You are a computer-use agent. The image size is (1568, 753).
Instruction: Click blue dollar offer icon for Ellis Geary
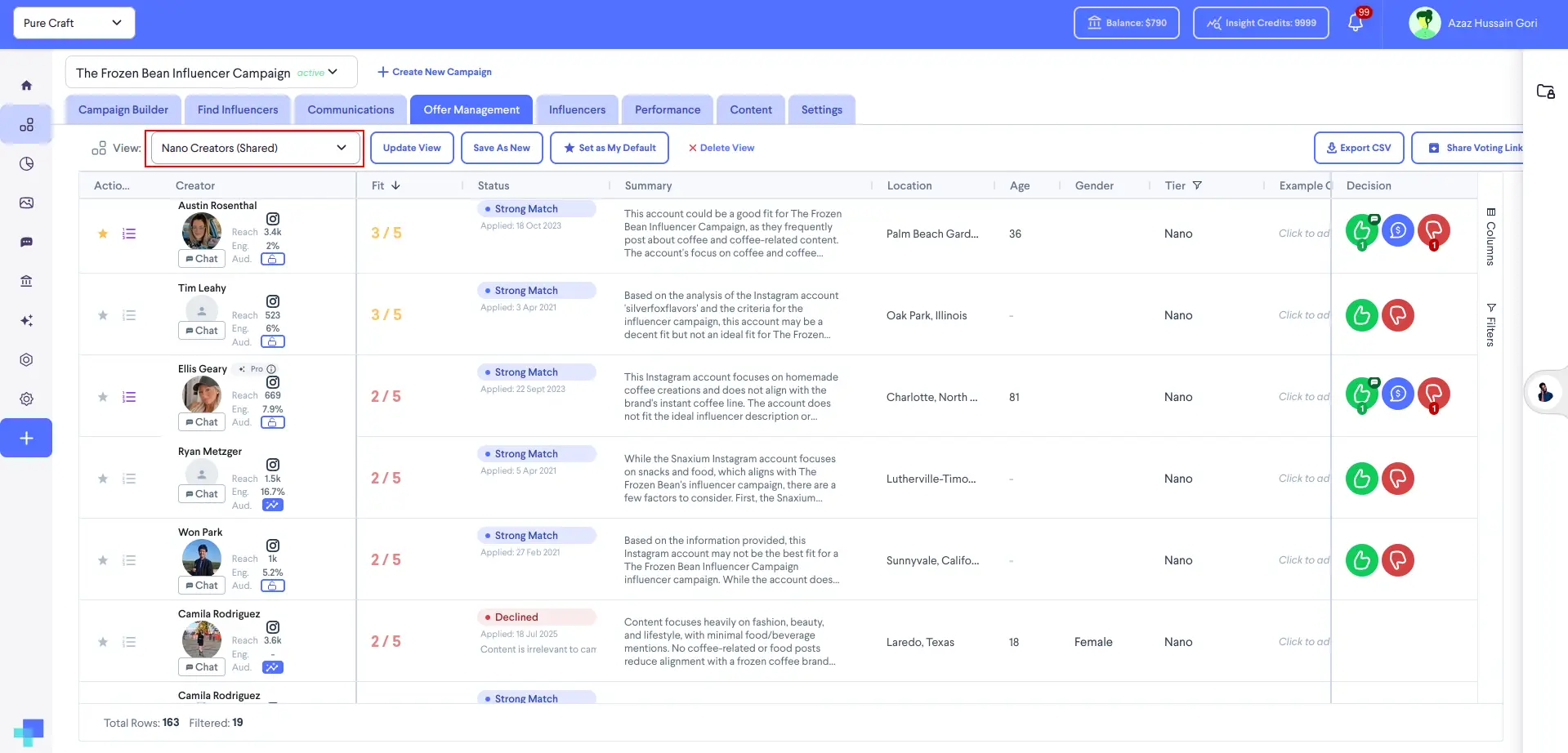(1398, 394)
